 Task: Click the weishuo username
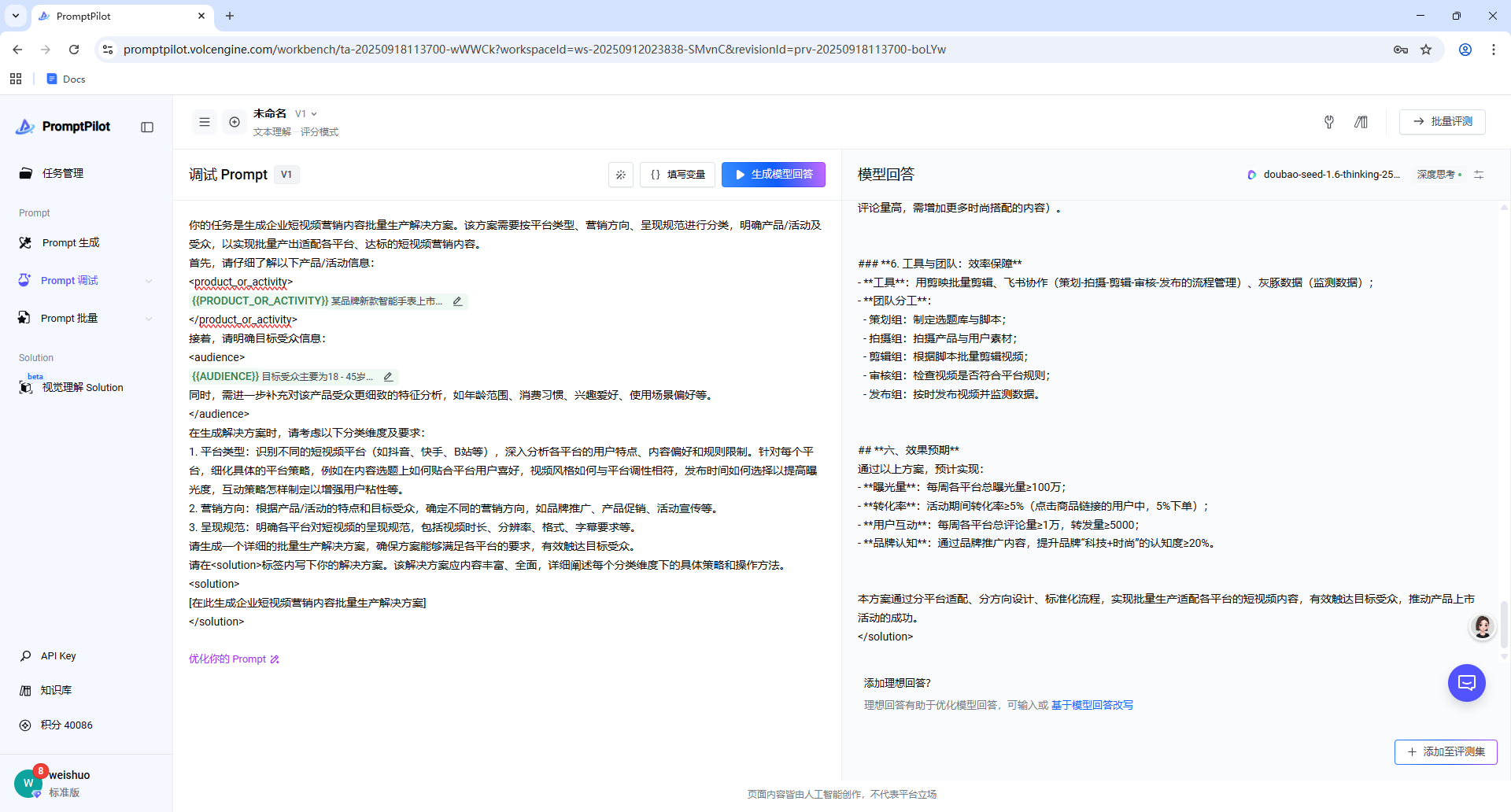pyautogui.click(x=69, y=775)
